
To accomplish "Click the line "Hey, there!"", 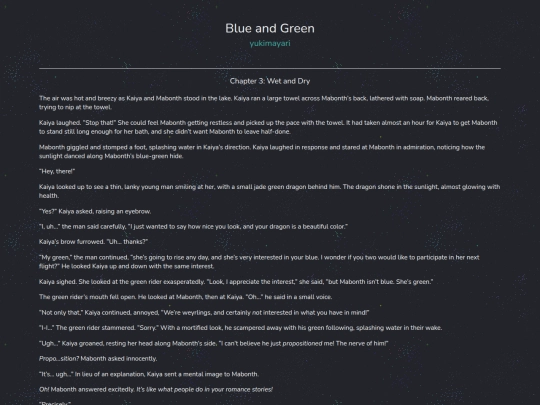I will click(57, 172).
